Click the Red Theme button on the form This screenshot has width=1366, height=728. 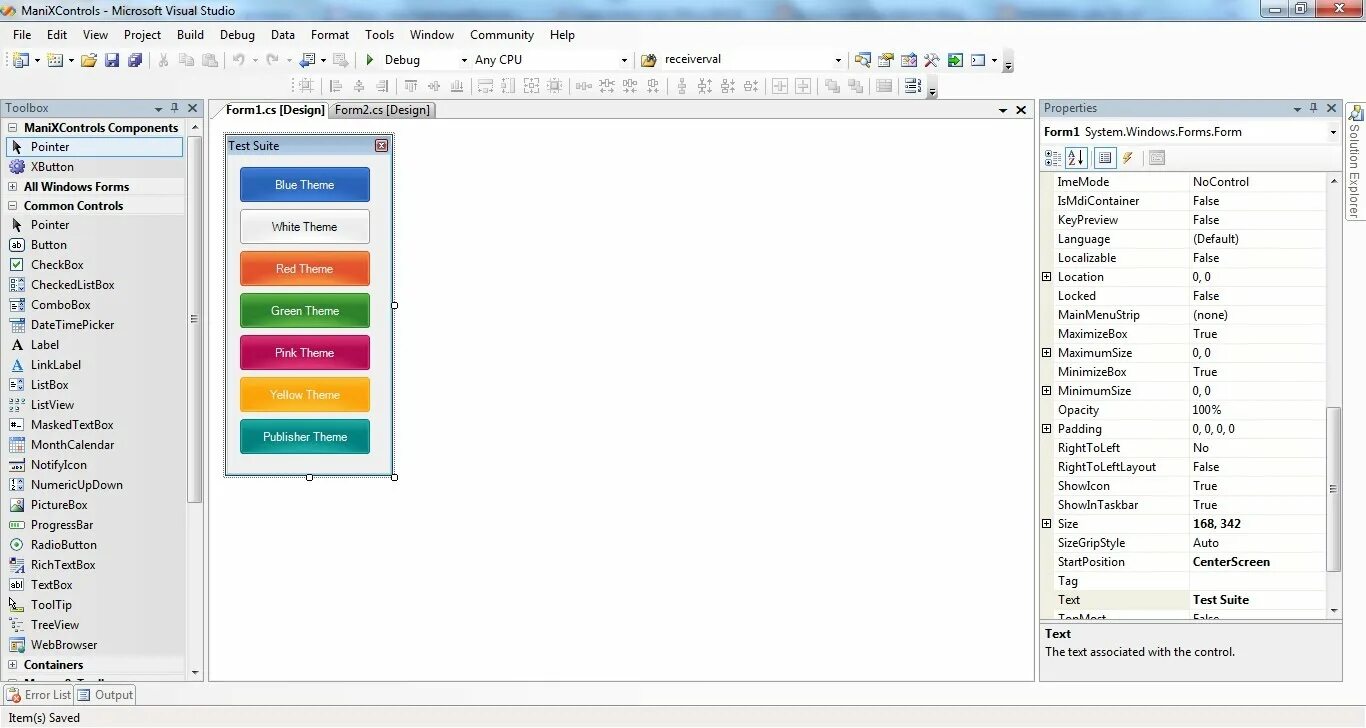click(x=305, y=269)
